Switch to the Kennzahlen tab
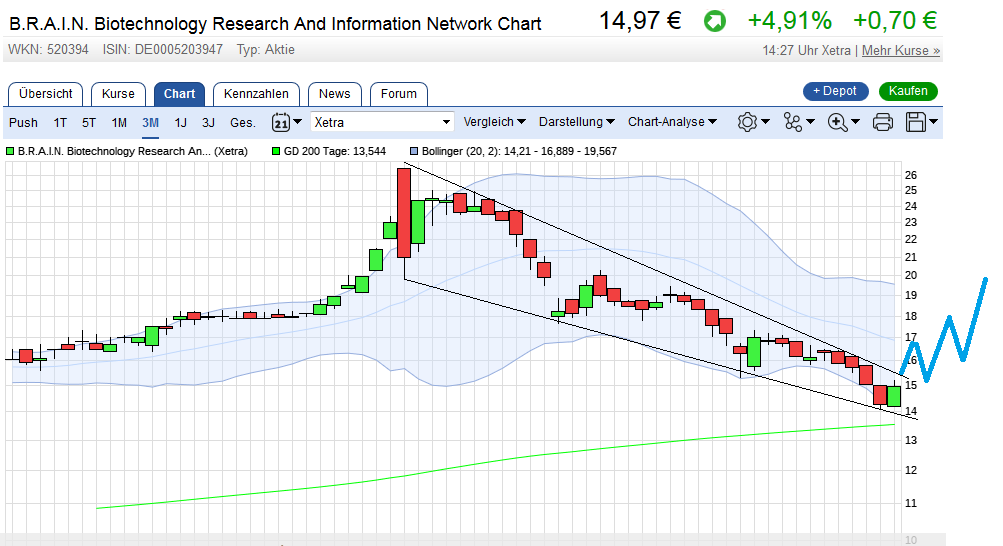Screen dimensions: 1003x546 [256, 94]
